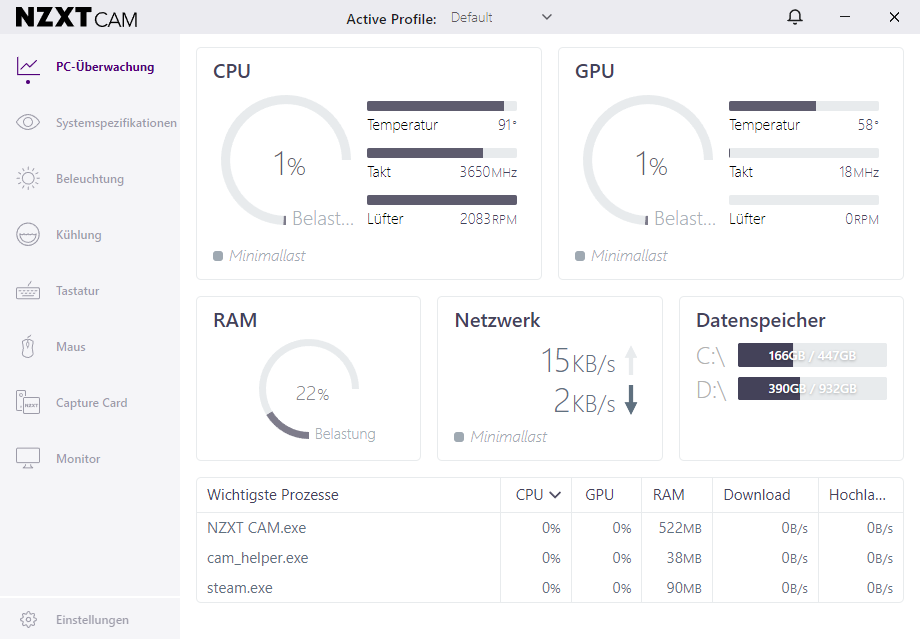The image size is (920, 639).
Task: Click the CPU Temperatur bar
Action: click(442, 106)
